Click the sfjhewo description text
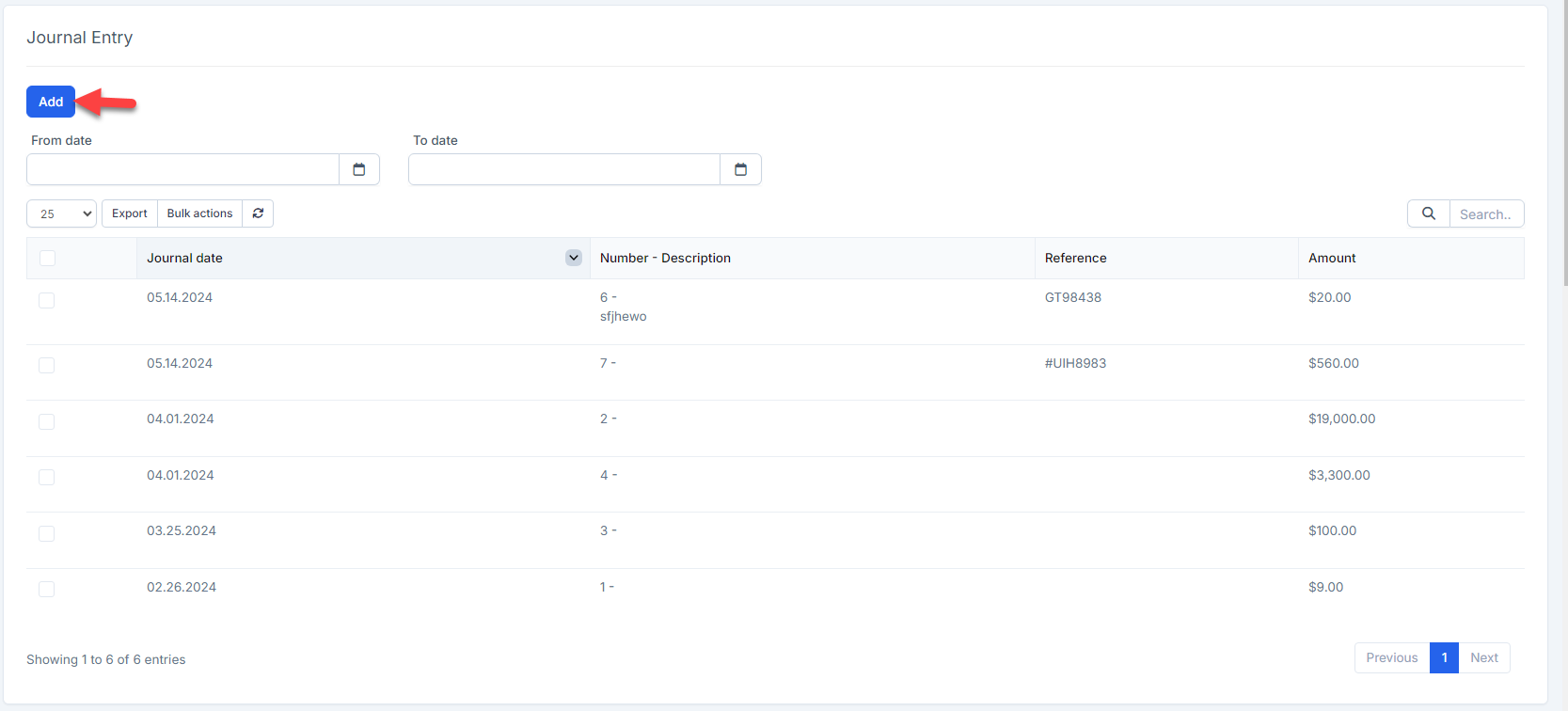The height and width of the screenshot is (711, 1568). pos(624,316)
